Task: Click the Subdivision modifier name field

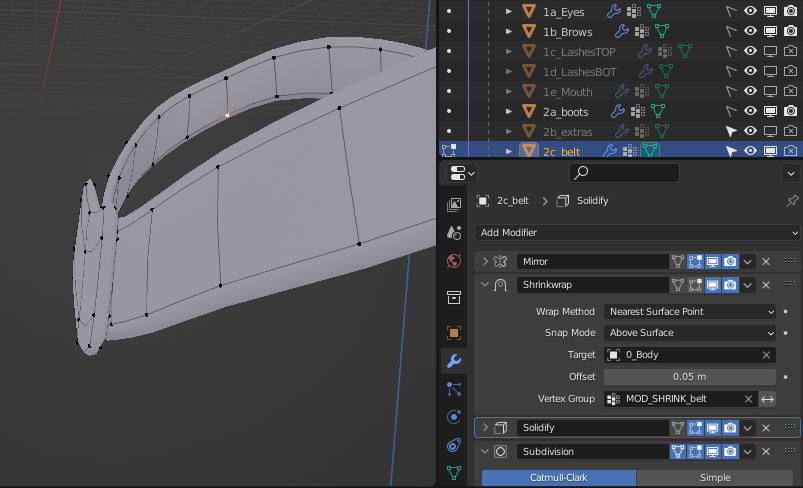Action: [x=593, y=451]
